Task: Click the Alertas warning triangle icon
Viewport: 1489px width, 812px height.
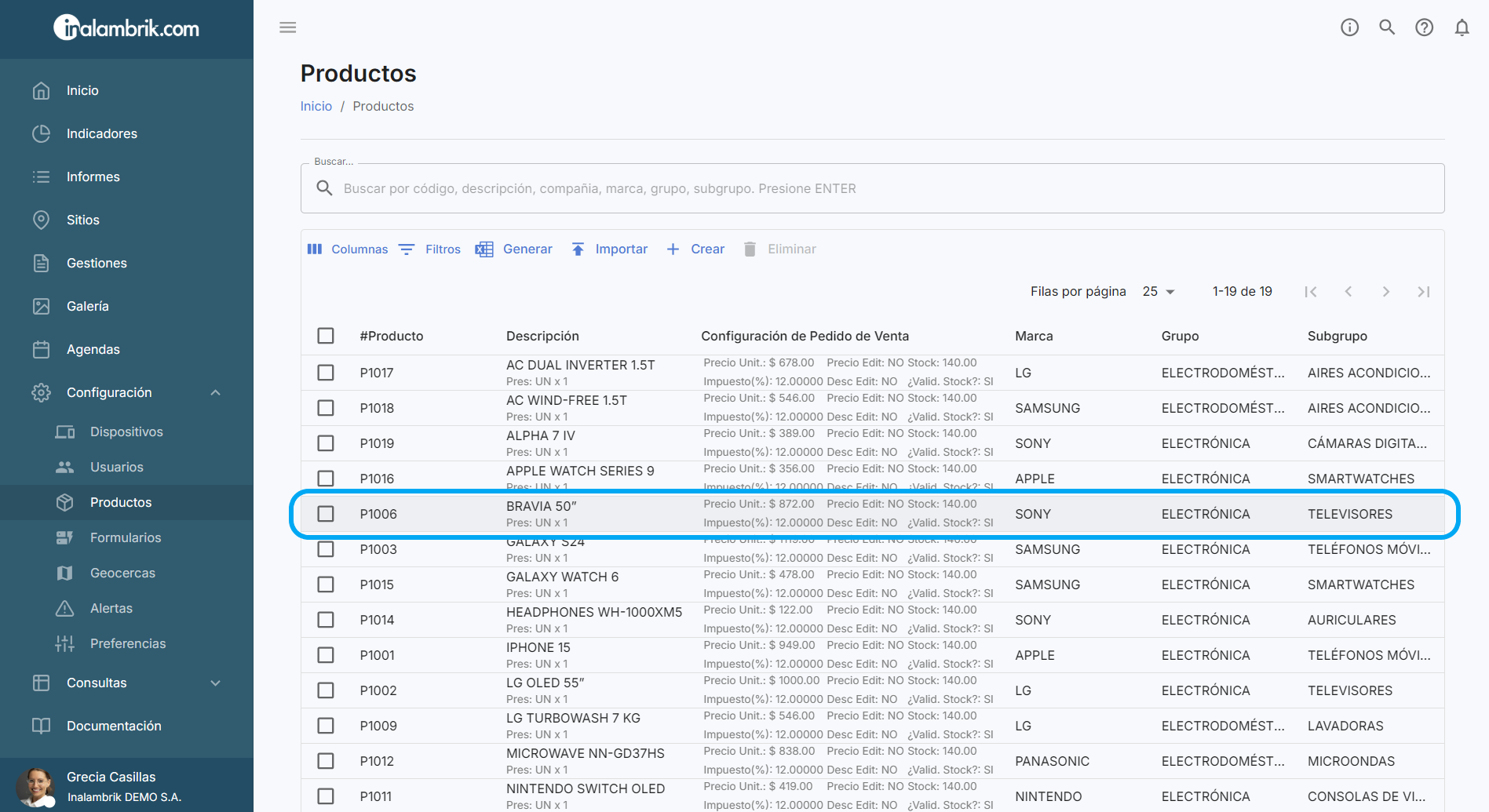Action: [65, 608]
